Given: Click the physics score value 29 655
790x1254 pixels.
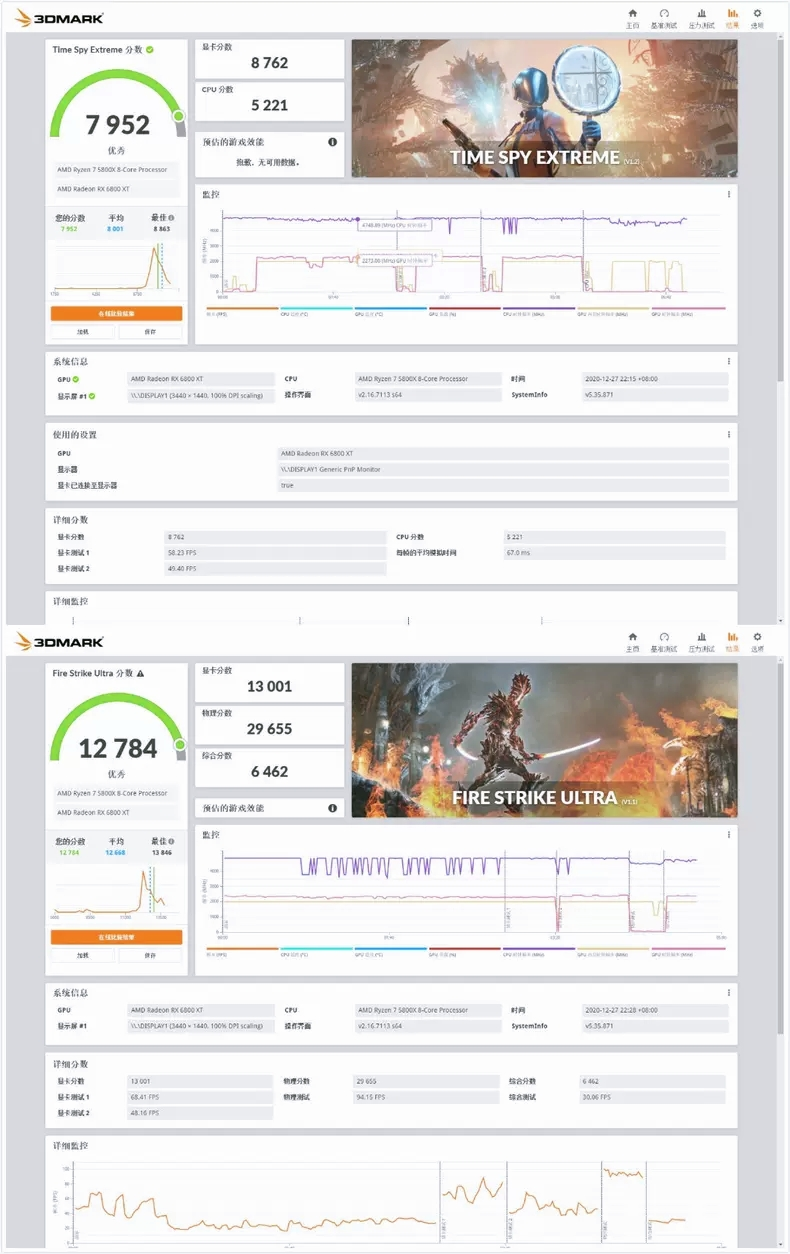Looking at the screenshot, I should 269,728.
